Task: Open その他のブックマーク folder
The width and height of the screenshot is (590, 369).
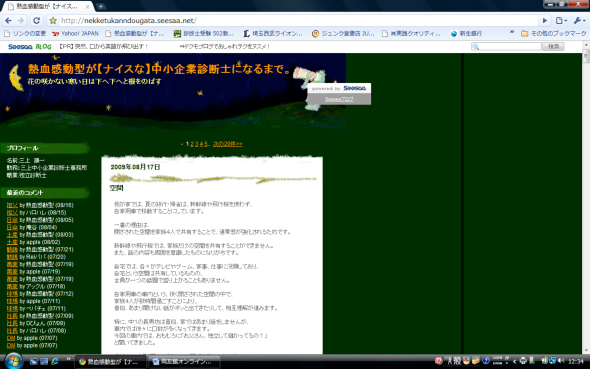Action: tap(554, 33)
